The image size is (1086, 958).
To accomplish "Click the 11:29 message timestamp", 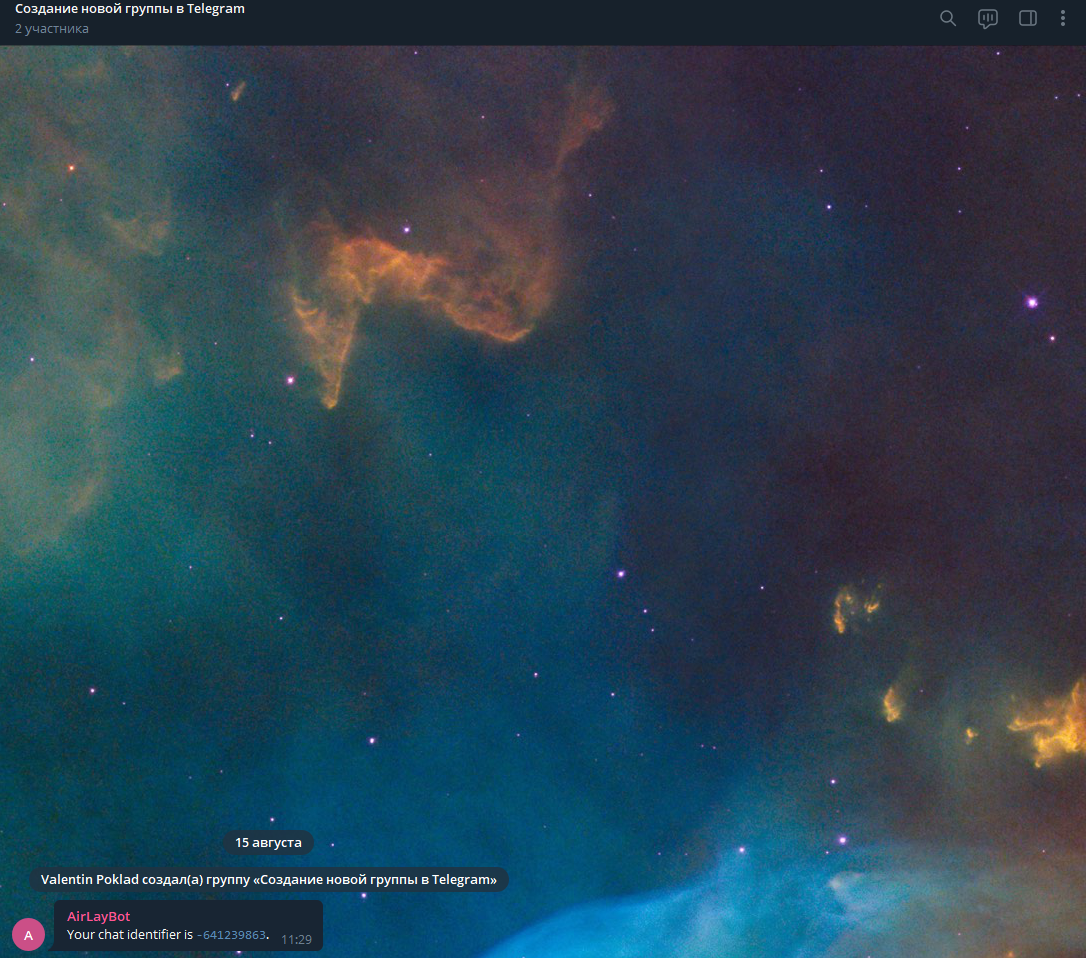I will (296, 940).
